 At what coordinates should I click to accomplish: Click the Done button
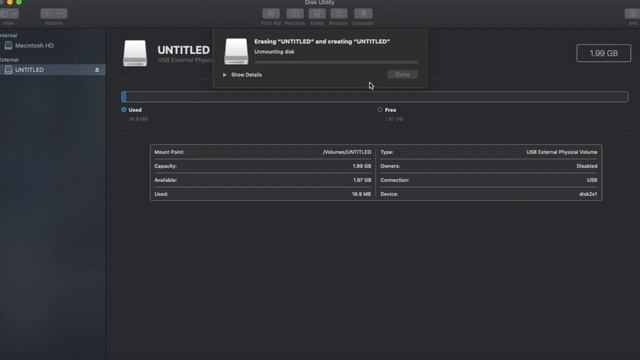tap(402, 74)
